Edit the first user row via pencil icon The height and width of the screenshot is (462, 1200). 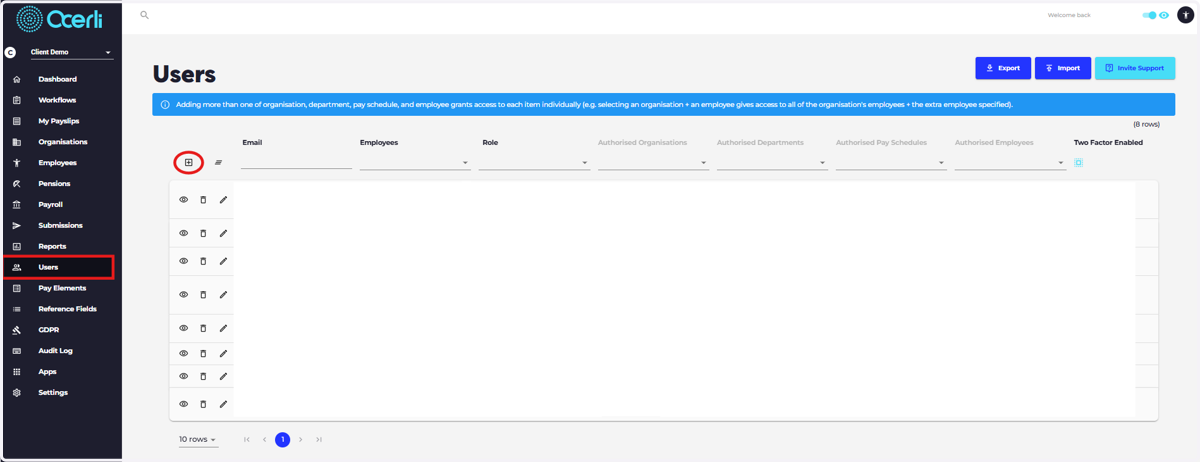(x=223, y=200)
